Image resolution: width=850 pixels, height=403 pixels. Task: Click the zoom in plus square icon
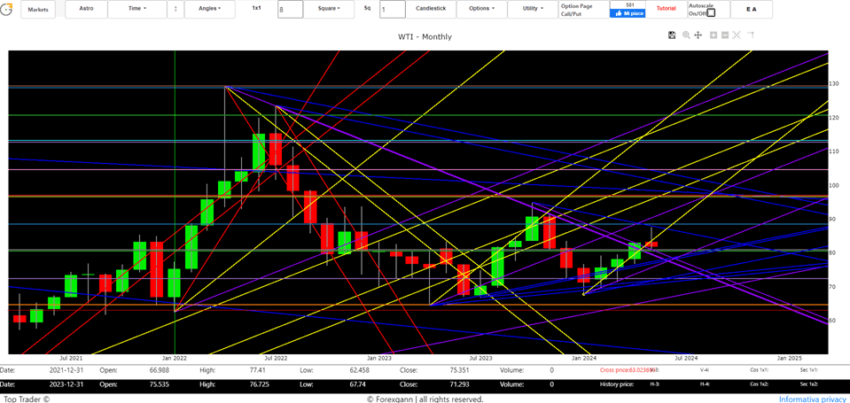713,35
